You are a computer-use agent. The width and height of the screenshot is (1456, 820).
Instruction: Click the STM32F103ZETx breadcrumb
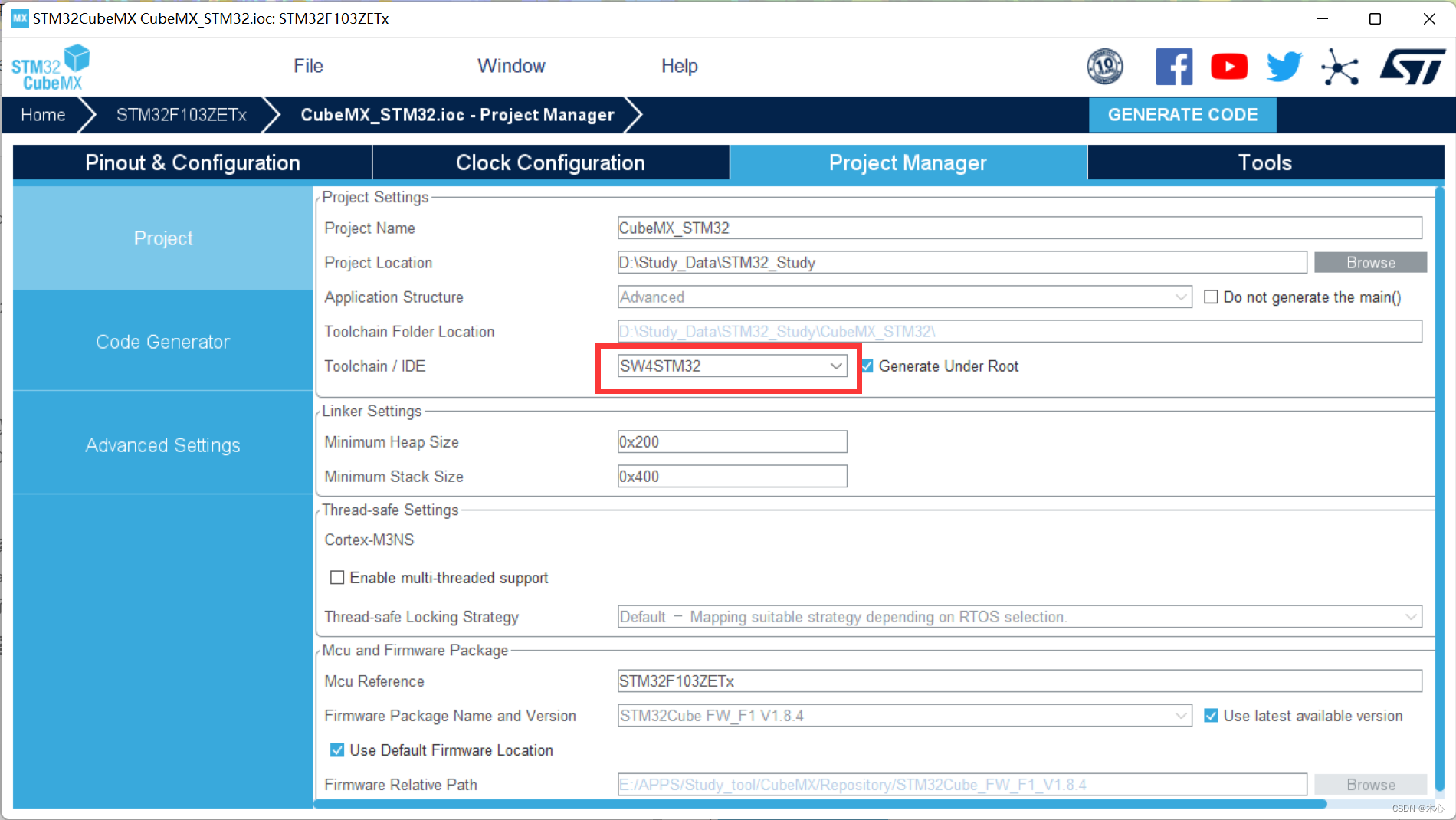[x=181, y=115]
